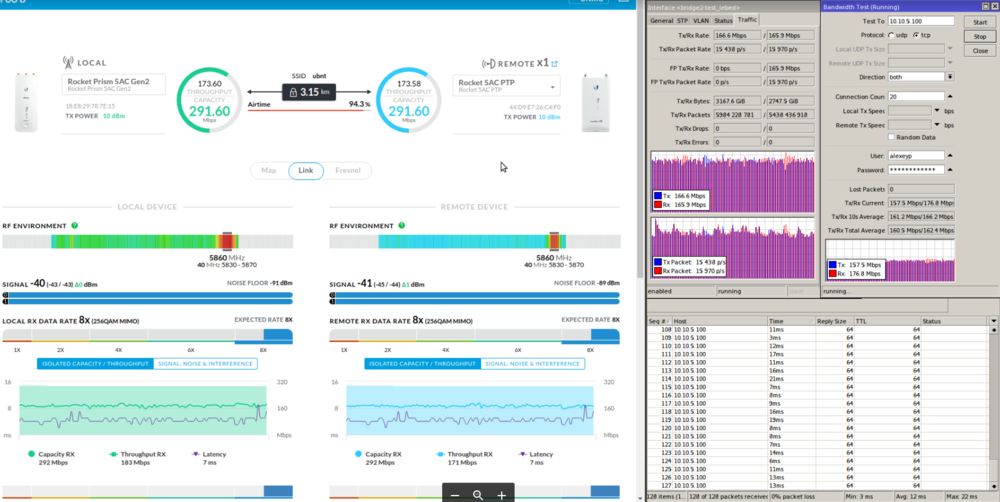
Task: Sort ping results by Host column
Action: pyautogui.click(x=719, y=321)
